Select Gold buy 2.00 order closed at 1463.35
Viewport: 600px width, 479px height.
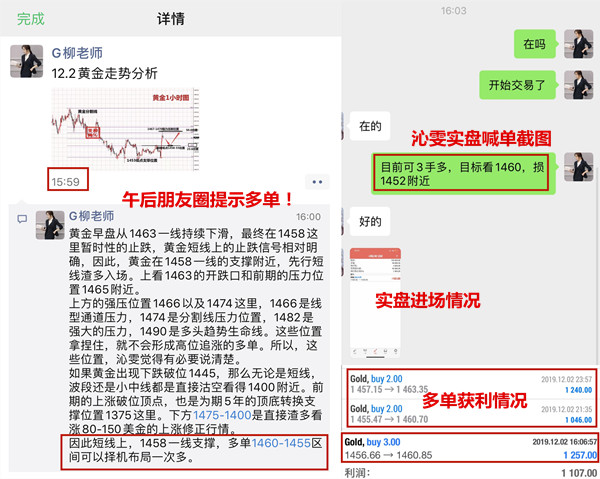[471, 384]
